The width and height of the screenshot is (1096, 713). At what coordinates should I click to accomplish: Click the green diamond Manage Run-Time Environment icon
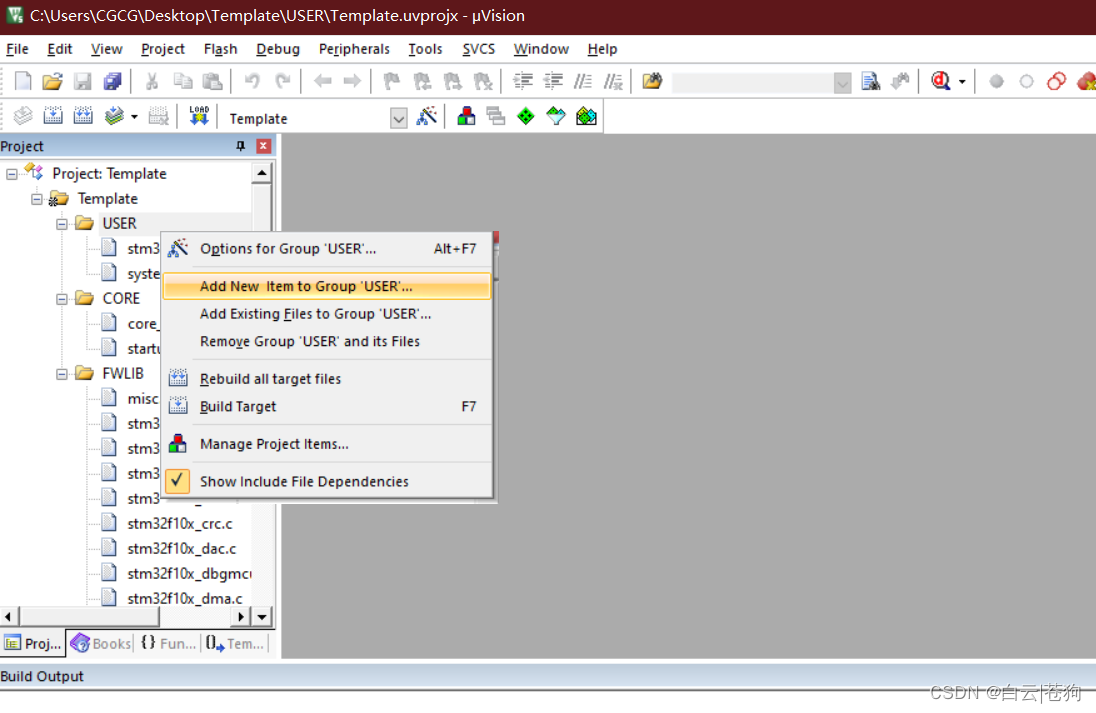click(x=526, y=116)
